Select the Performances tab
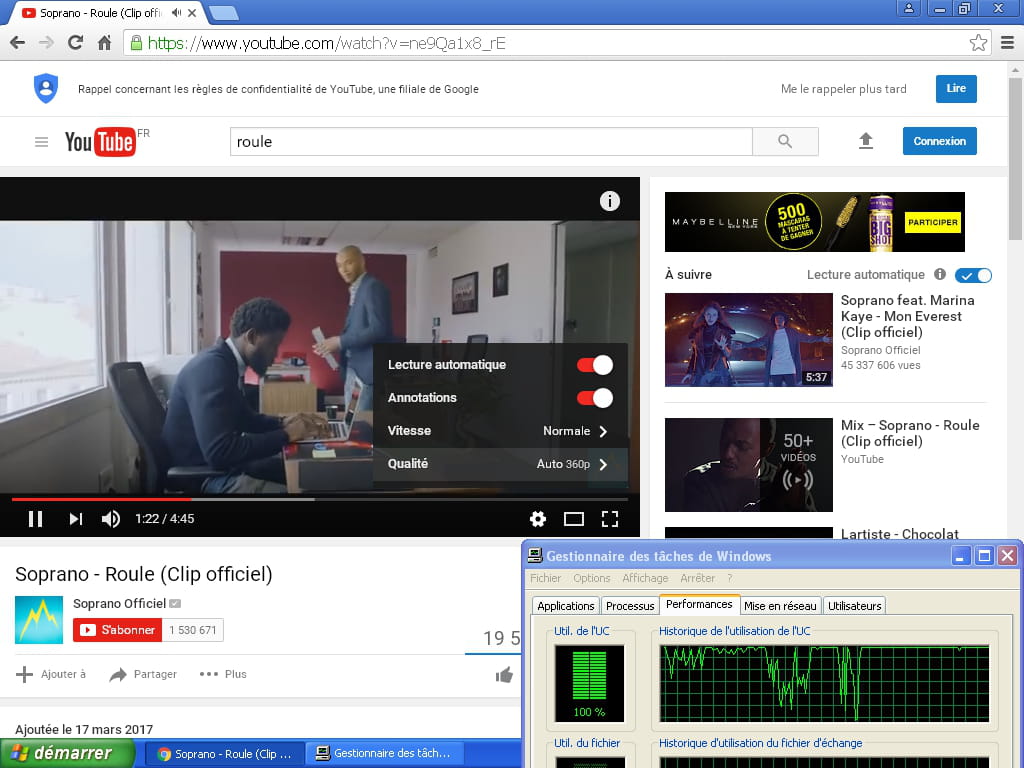 (x=699, y=604)
